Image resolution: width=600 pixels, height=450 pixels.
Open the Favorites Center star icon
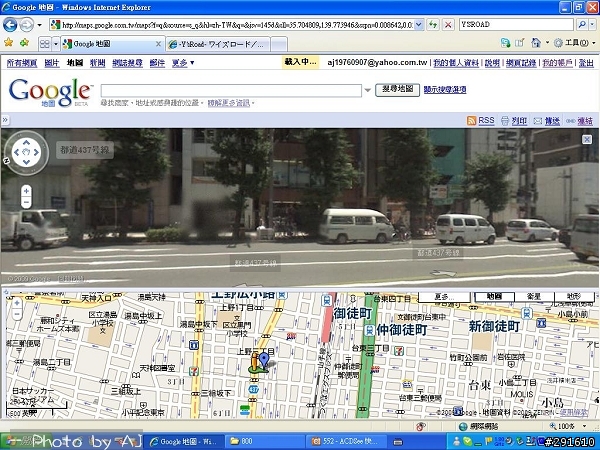coord(8,43)
